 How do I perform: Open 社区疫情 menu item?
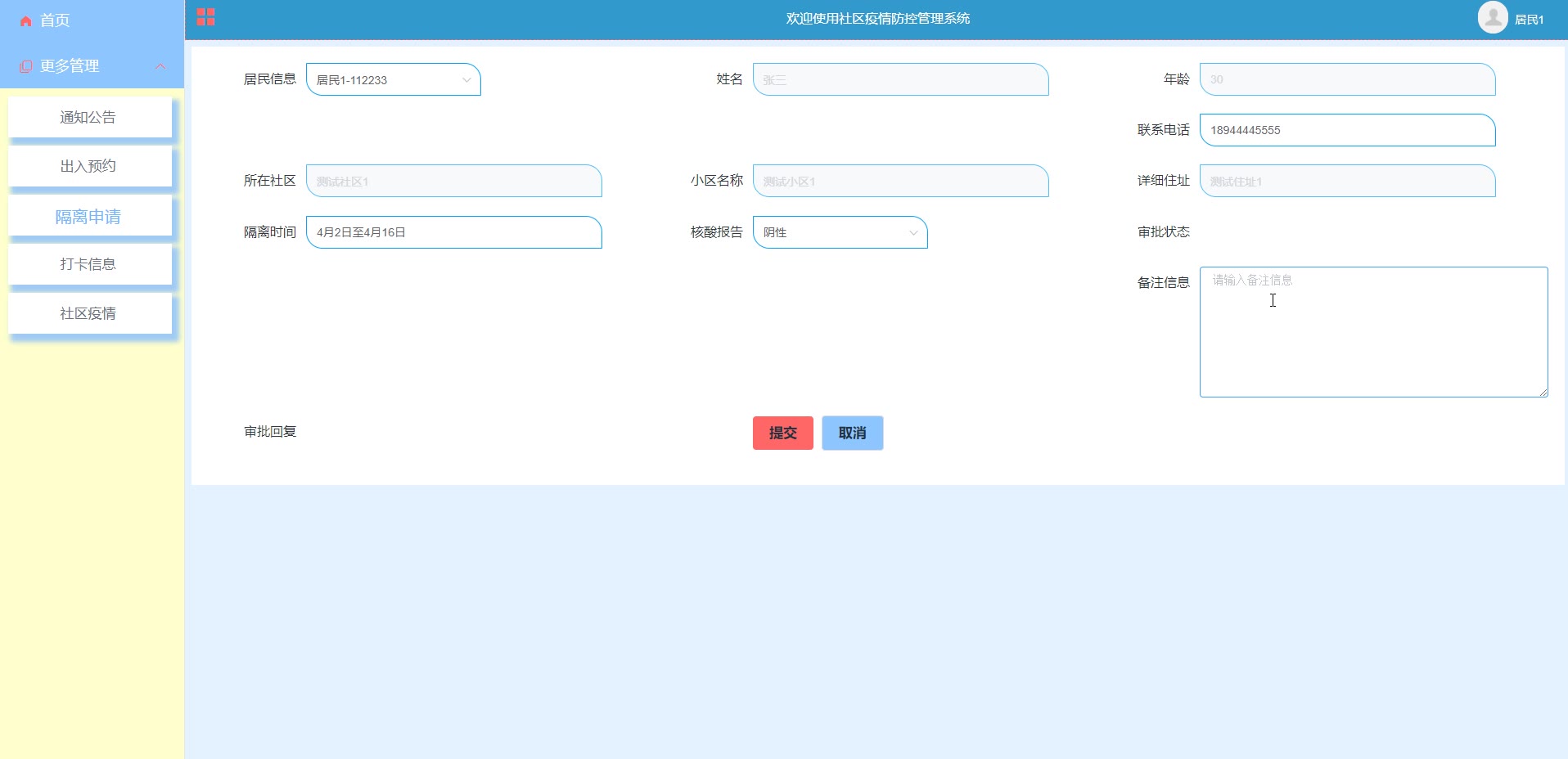[88, 314]
